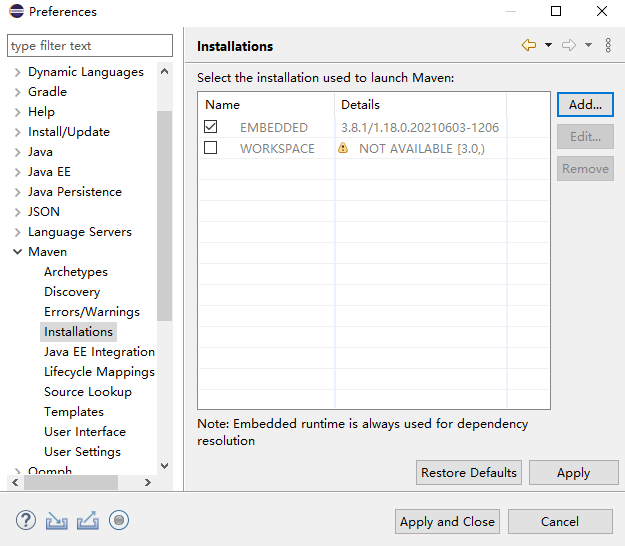Viewport: 625px width, 546px height.
Task: Click tree vertical scrollbar up arrow
Action: 164,71
